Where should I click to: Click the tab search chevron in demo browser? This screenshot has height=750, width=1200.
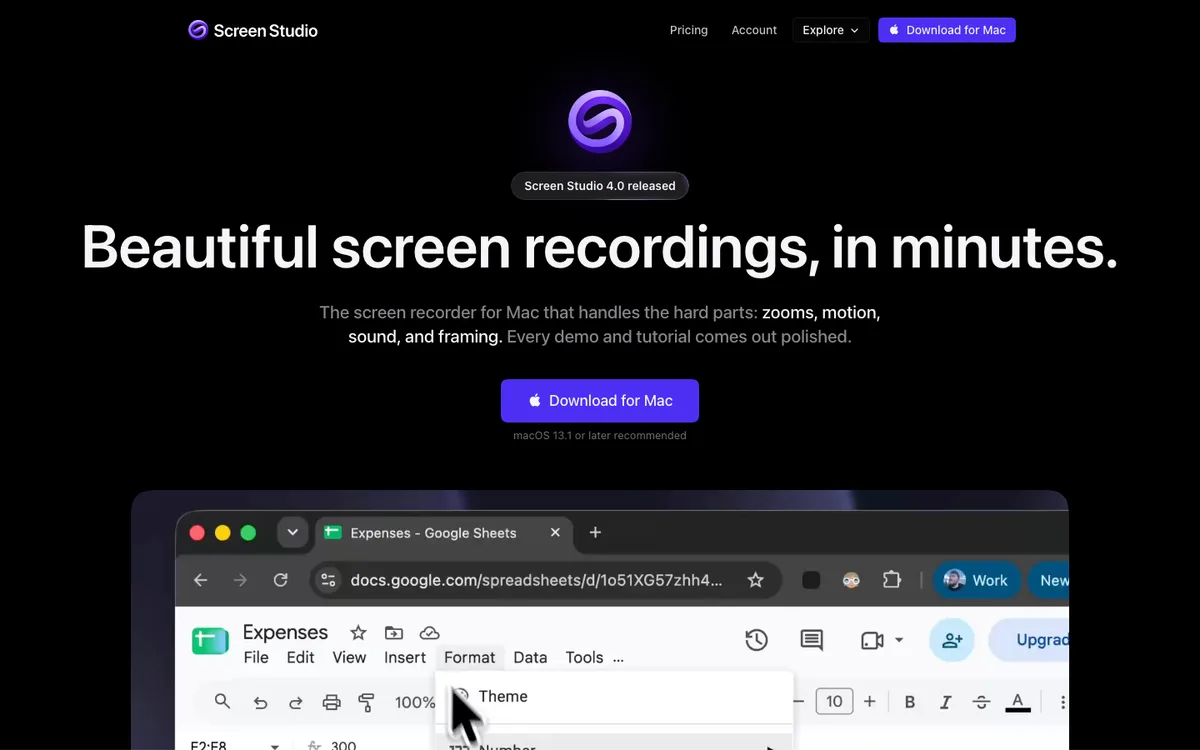(292, 532)
